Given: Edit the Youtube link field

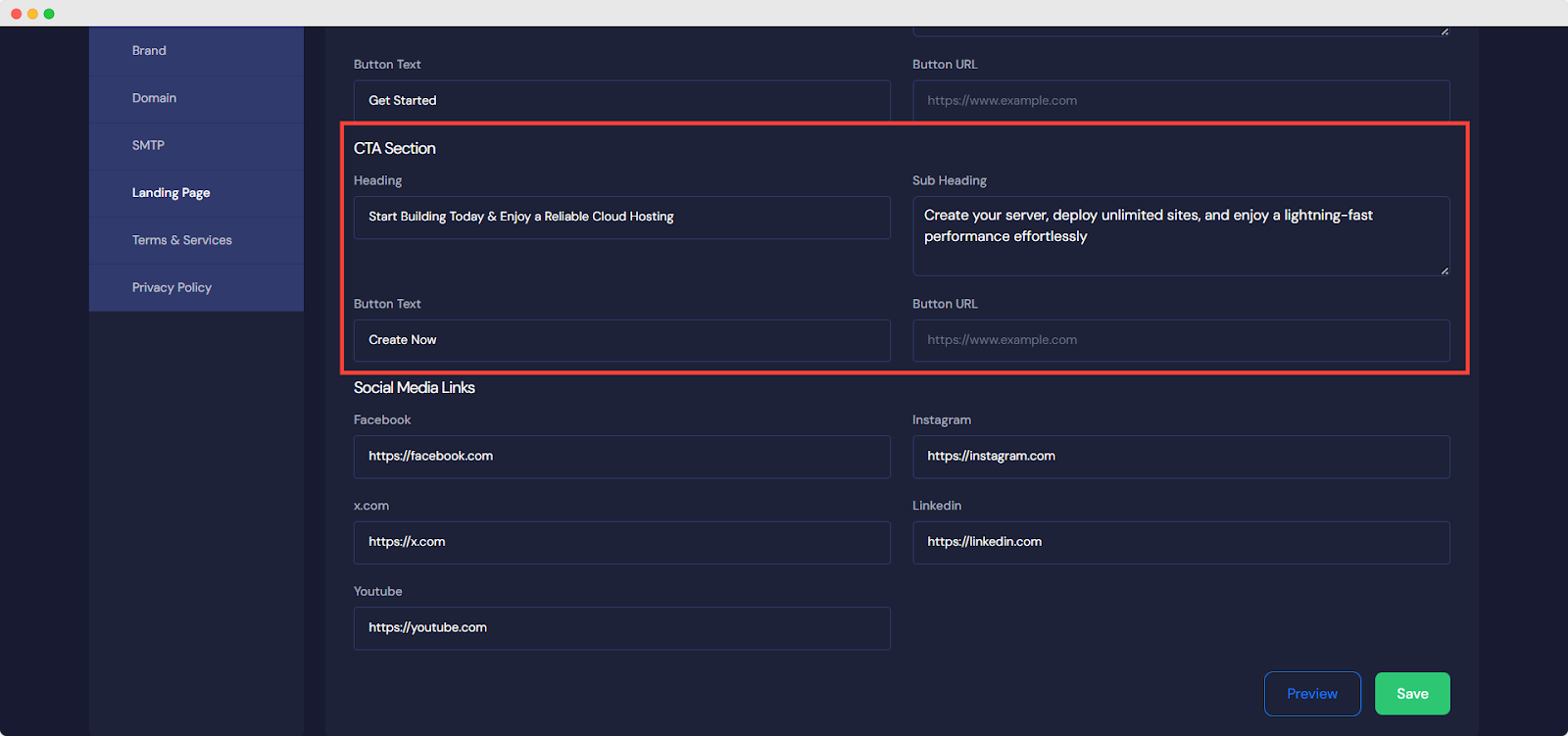Looking at the screenshot, I should coord(622,628).
